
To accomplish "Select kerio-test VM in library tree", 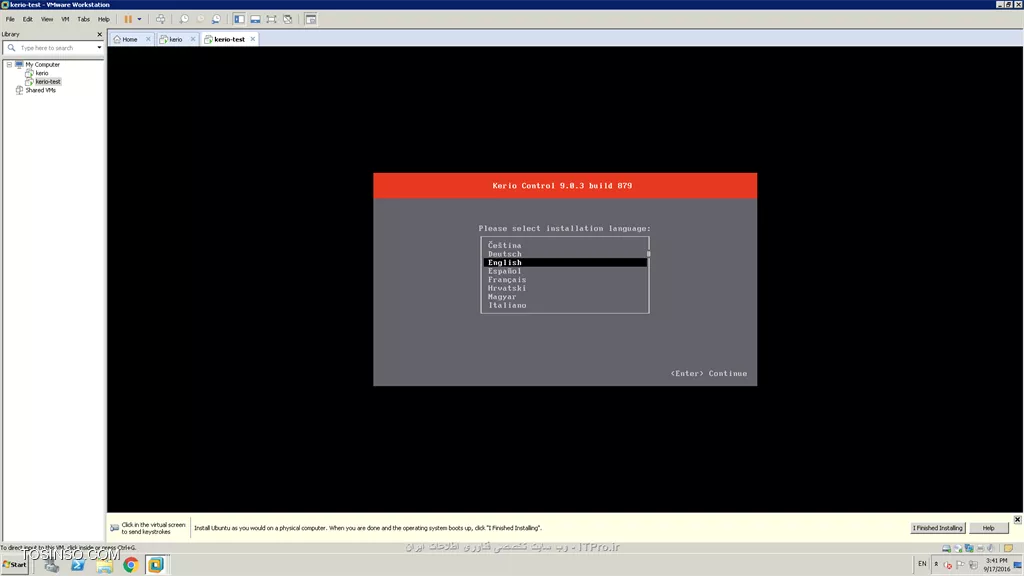I will point(48,82).
